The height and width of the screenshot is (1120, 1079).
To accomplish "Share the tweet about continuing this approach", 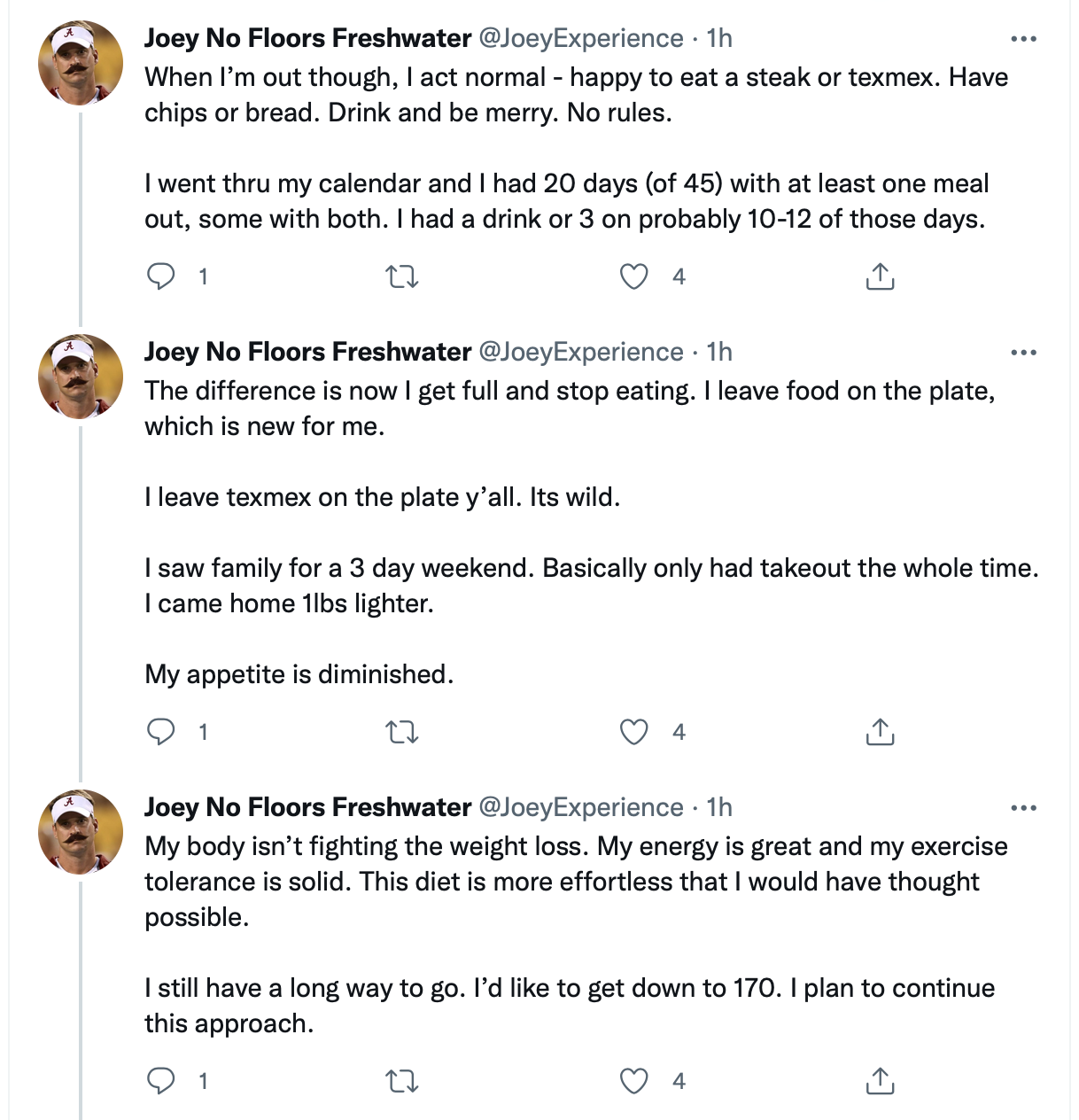I will point(879,1082).
